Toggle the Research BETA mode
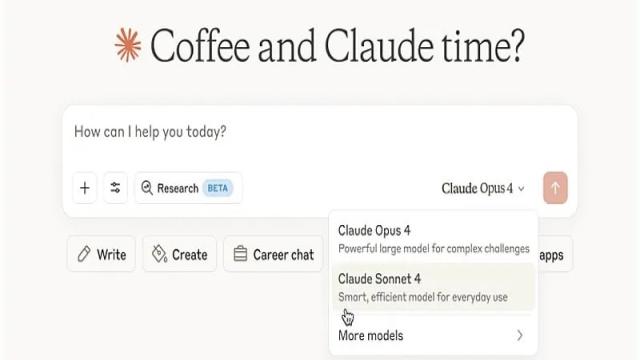The image size is (640, 360). [x=188, y=188]
